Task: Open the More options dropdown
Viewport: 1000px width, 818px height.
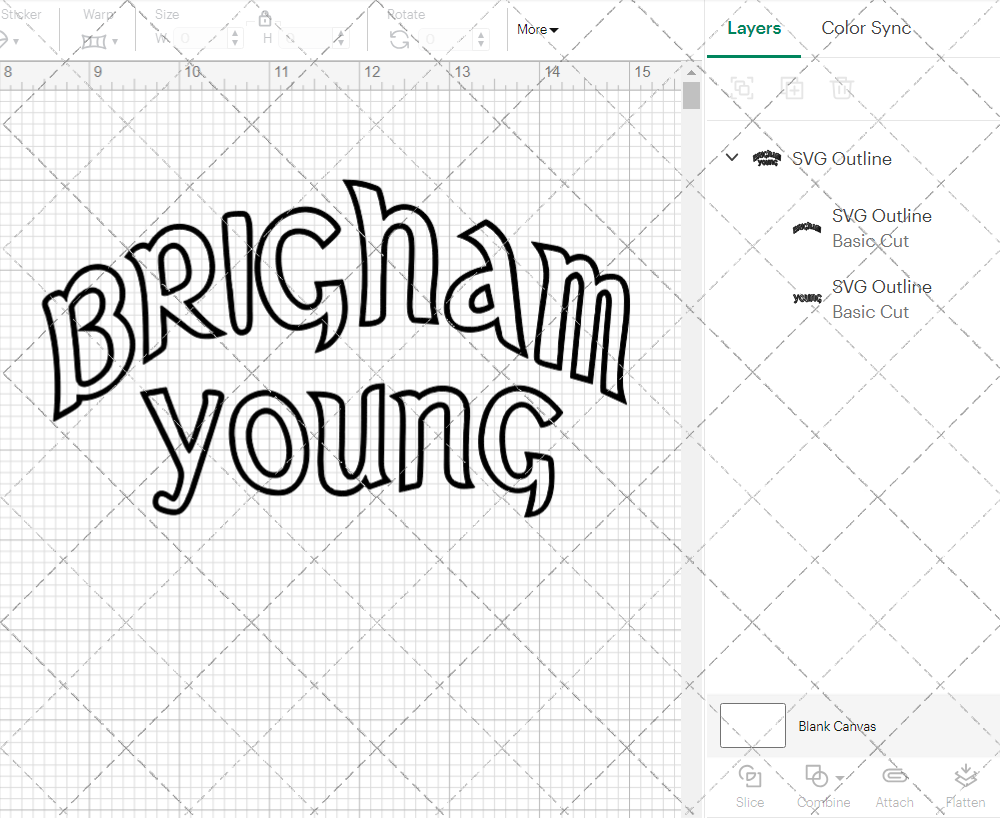Action: [x=537, y=30]
